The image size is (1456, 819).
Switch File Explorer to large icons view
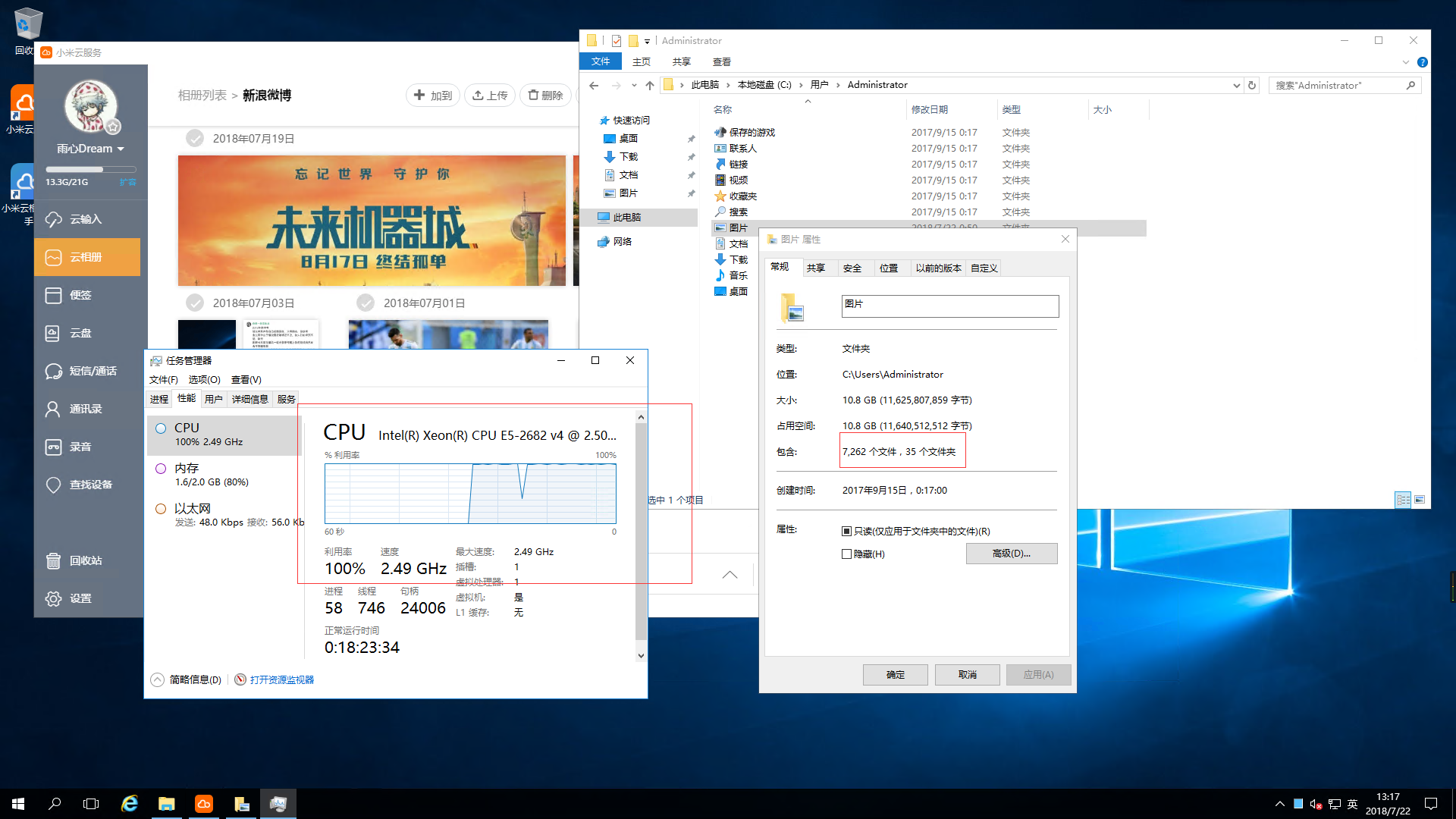1420,499
